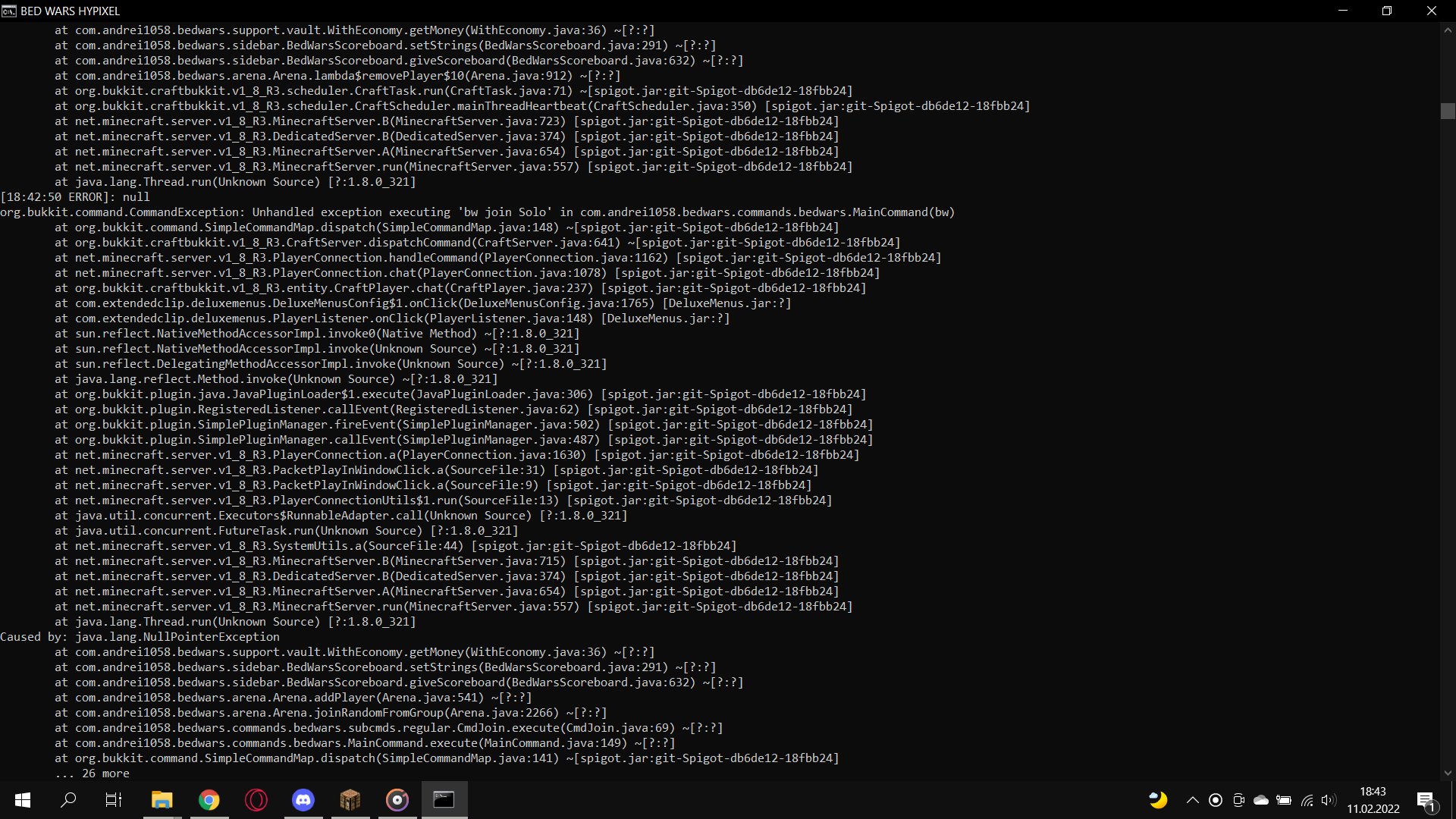Open the Start menu
Viewport: 1456px width, 819px height.
[22, 800]
